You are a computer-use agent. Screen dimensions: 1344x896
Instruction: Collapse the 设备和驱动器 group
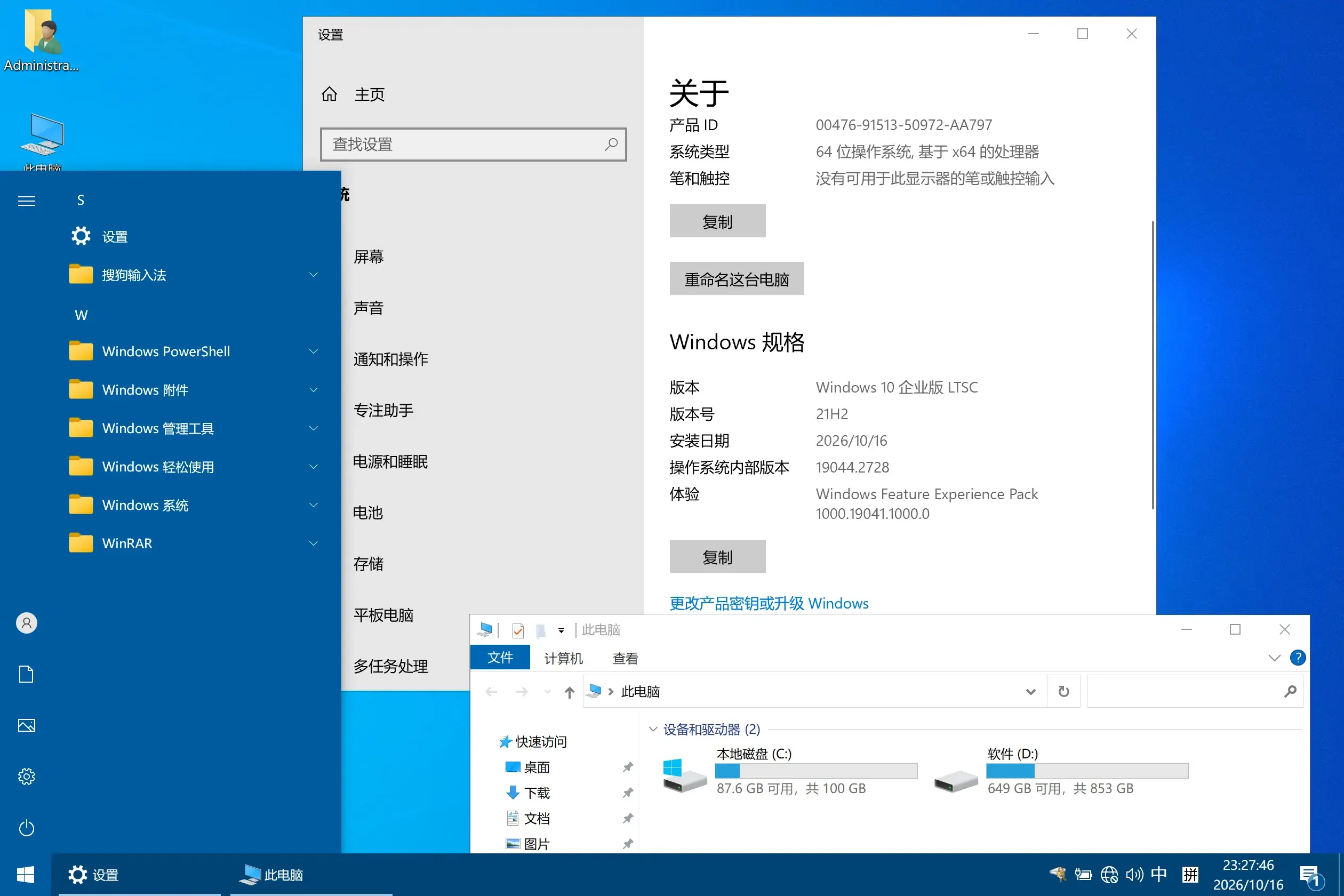pyautogui.click(x=653, y=729)
